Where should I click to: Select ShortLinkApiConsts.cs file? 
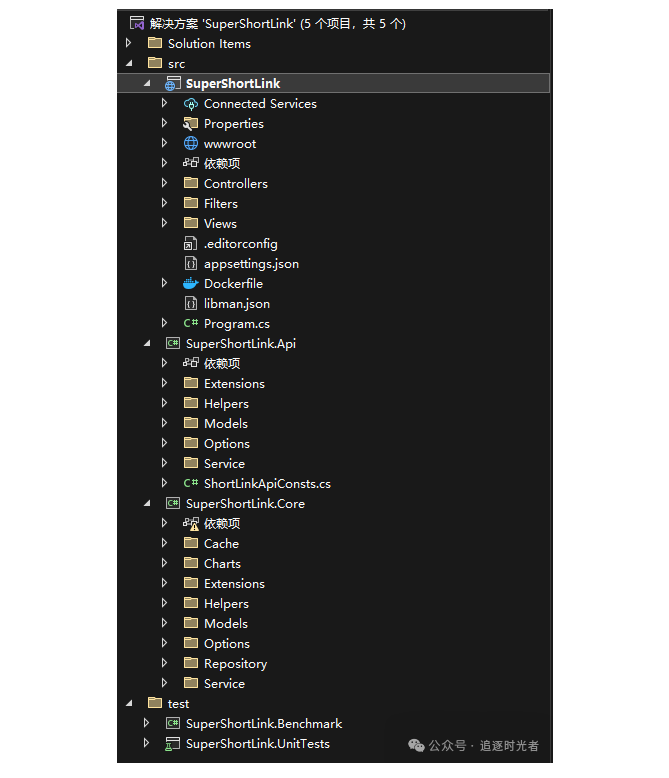[266, 484]
